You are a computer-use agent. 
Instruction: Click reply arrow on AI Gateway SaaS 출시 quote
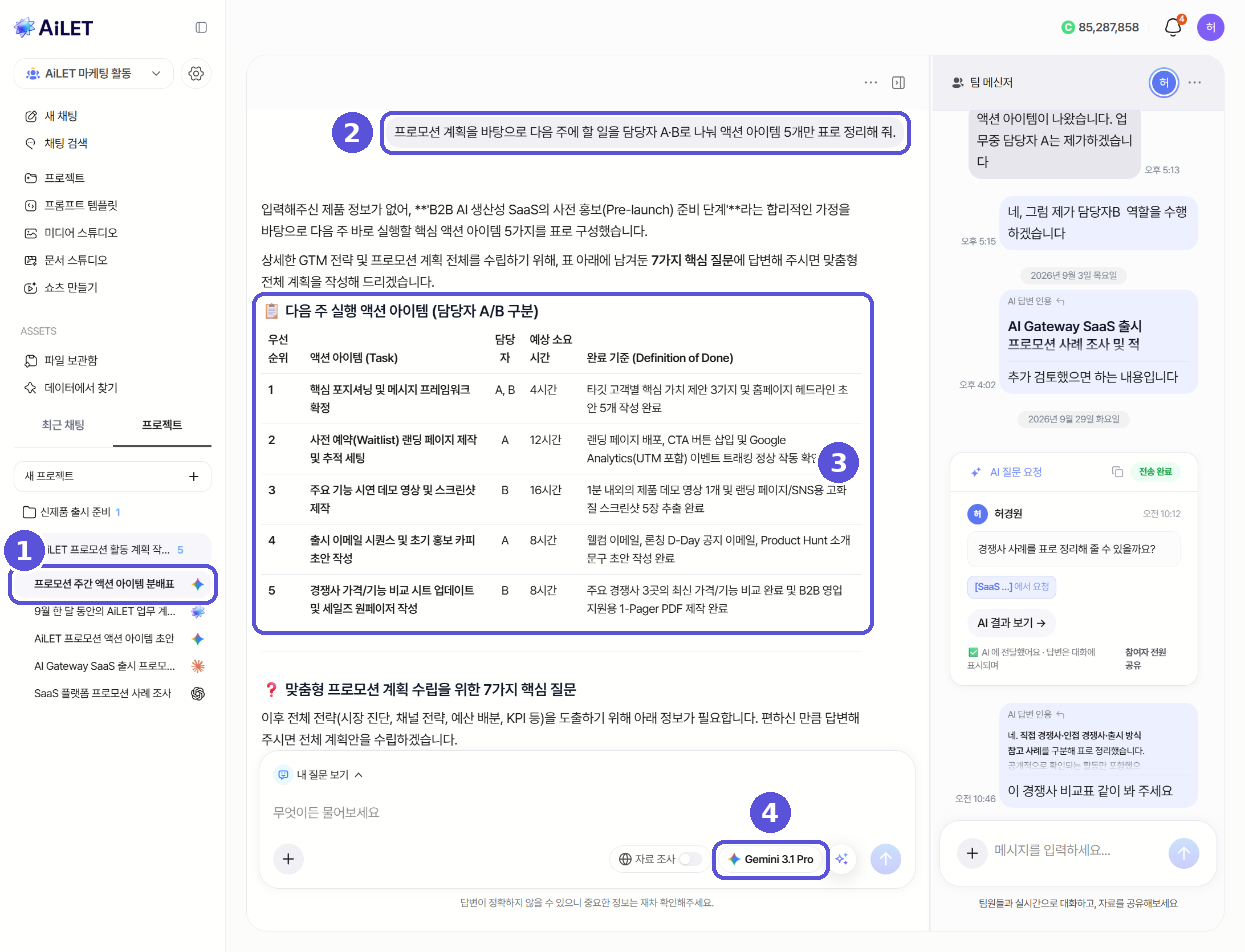[x=1061, y=301]
